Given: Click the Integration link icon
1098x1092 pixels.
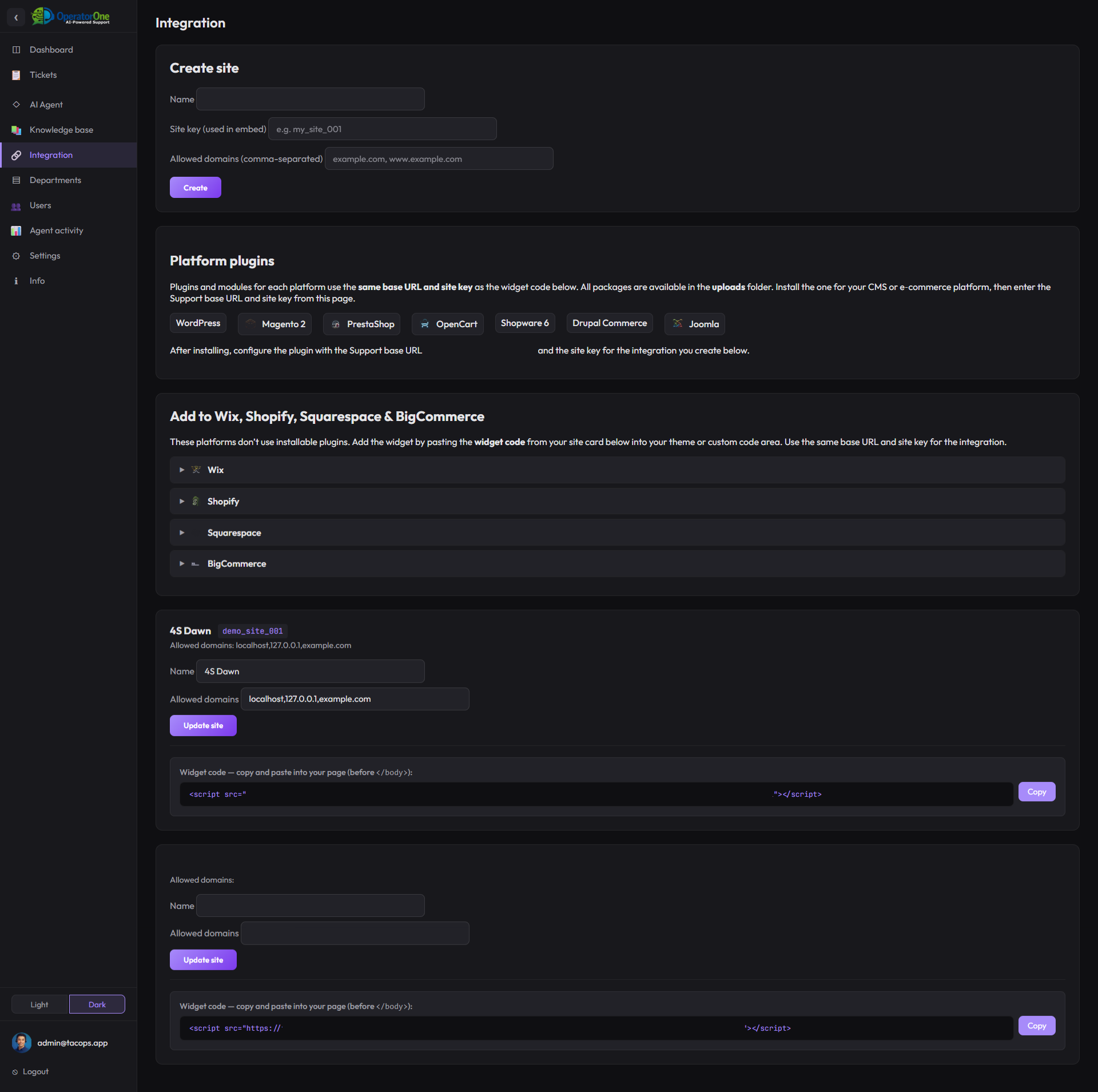Looking at the screenshot, I should (16, 155).
